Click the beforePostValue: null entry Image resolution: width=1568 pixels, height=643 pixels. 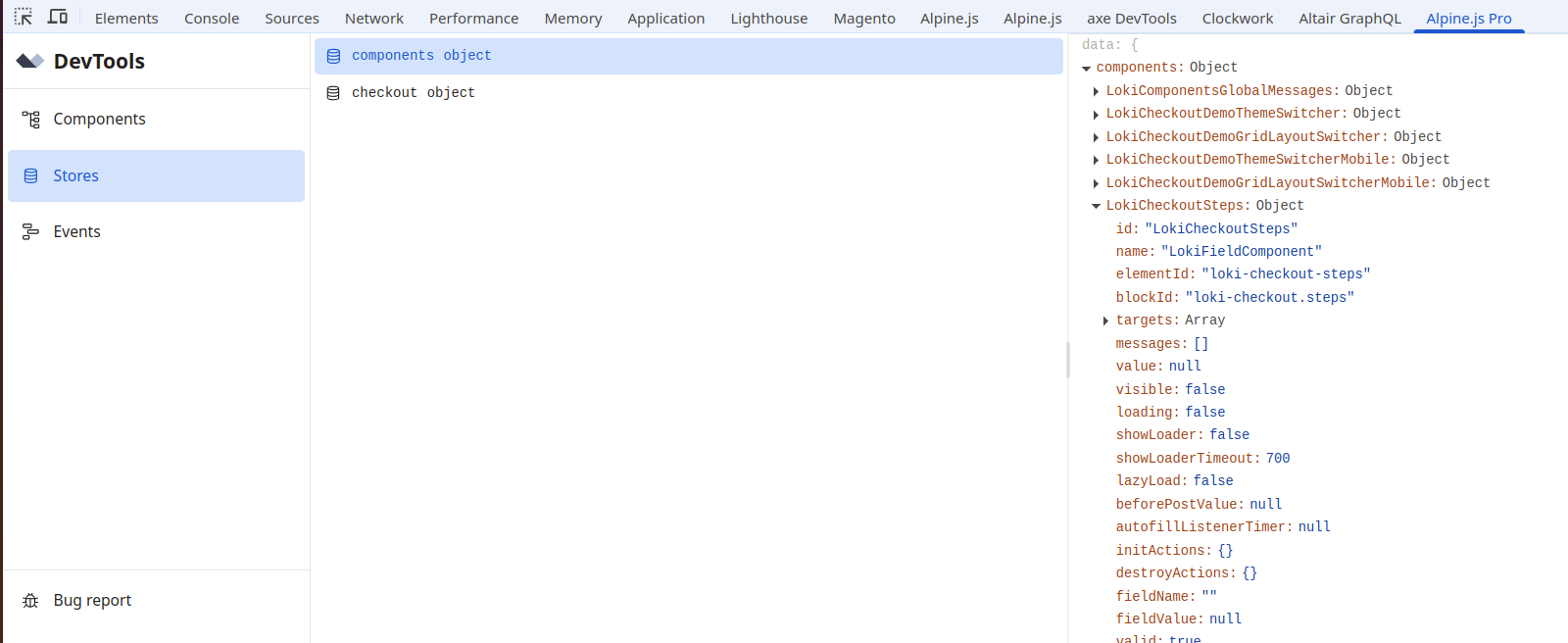tap(1199, 505)
